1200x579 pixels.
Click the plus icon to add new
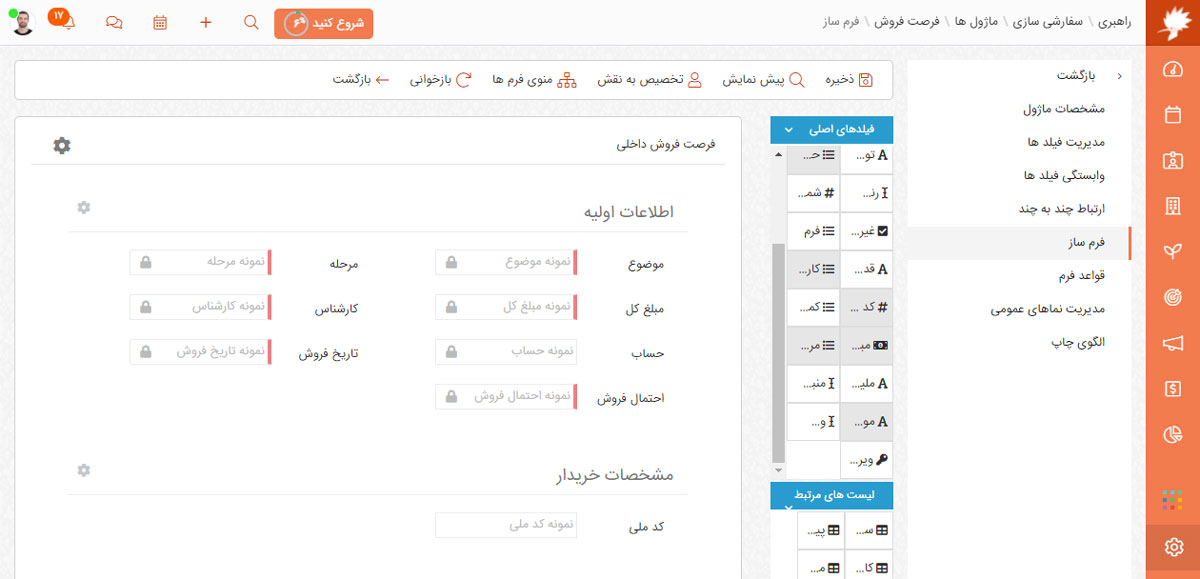(206, 23)
